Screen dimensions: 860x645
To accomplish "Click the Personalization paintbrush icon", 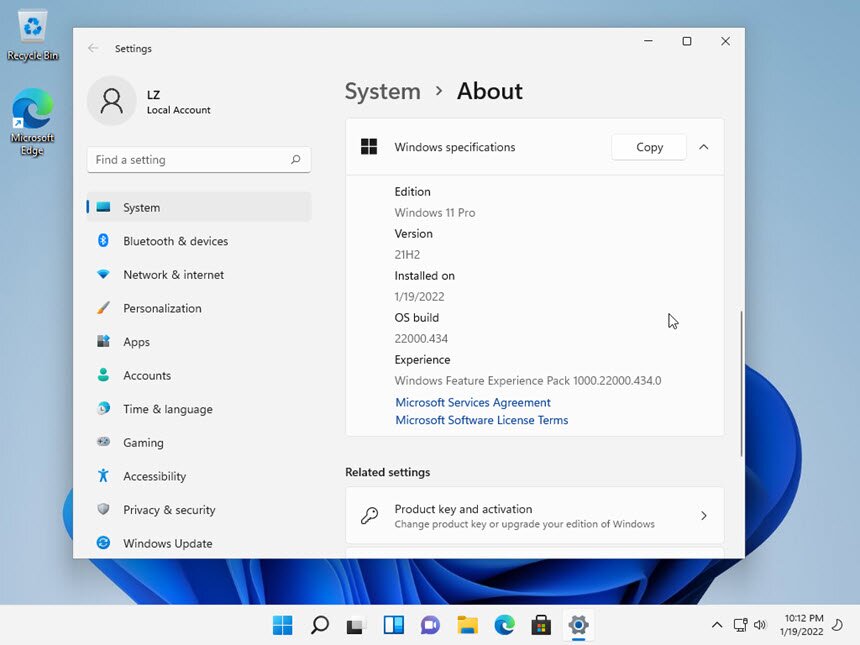I will (x=103, y=308).
